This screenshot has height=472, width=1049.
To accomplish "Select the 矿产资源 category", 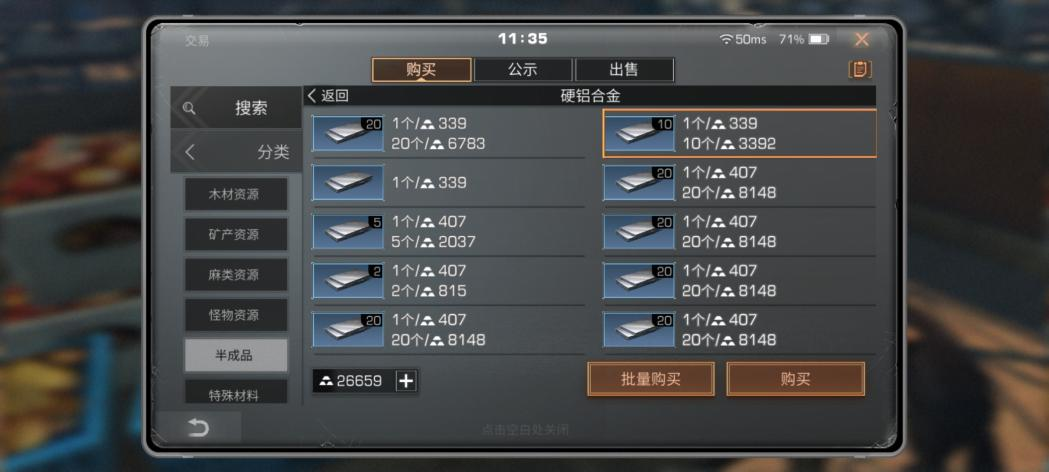I will (x=235, y=235).
